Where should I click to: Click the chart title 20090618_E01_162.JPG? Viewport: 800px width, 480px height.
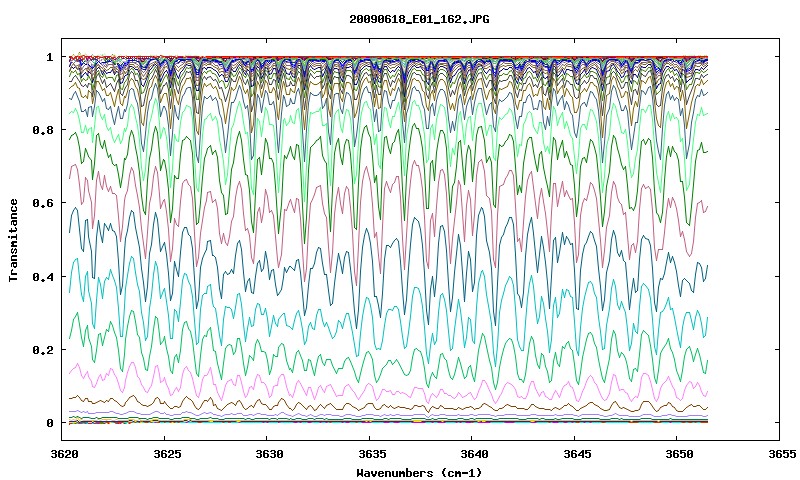tap(419, 19)
